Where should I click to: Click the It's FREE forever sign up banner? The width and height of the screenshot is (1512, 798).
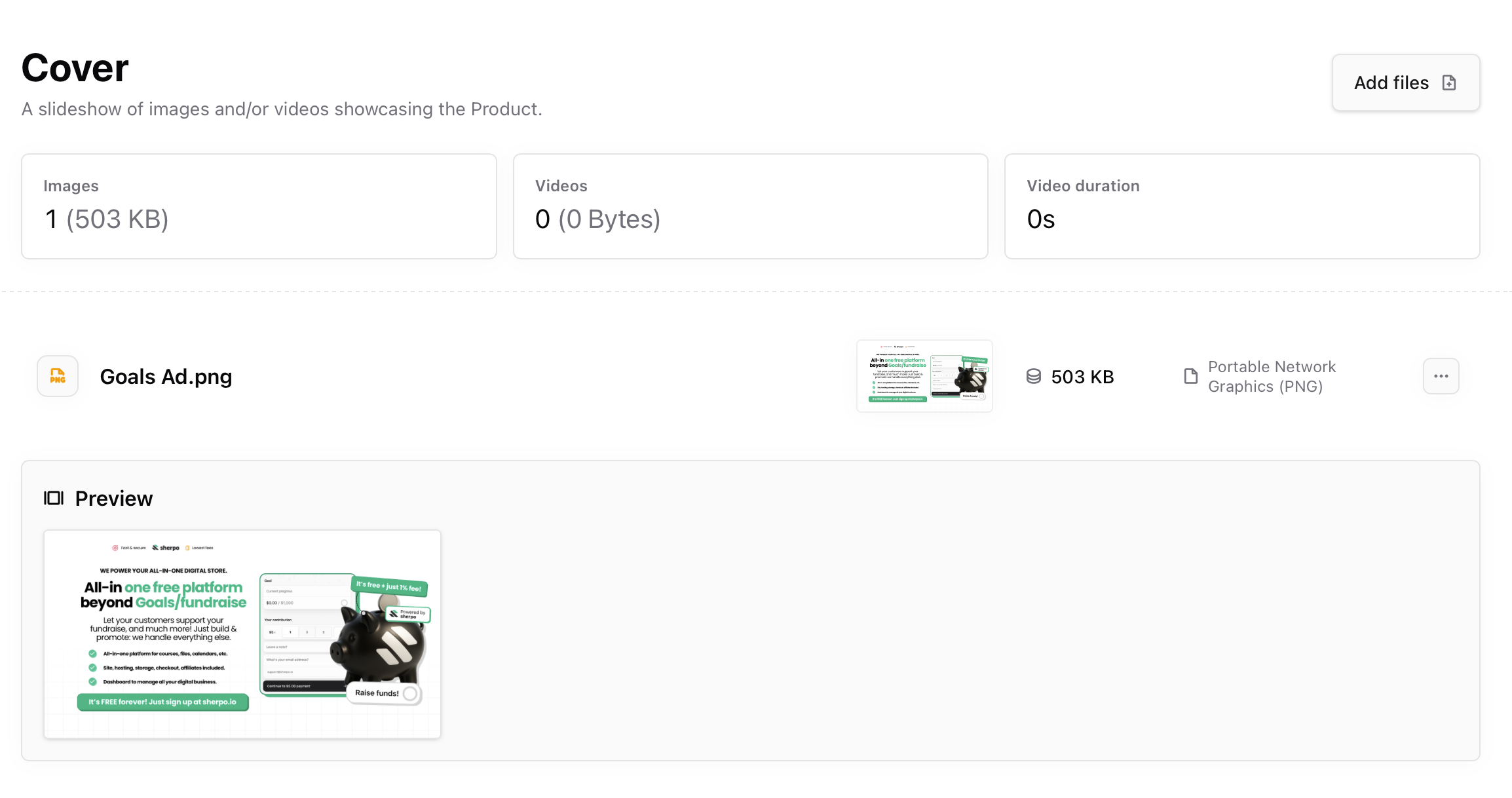pos(162,702)
